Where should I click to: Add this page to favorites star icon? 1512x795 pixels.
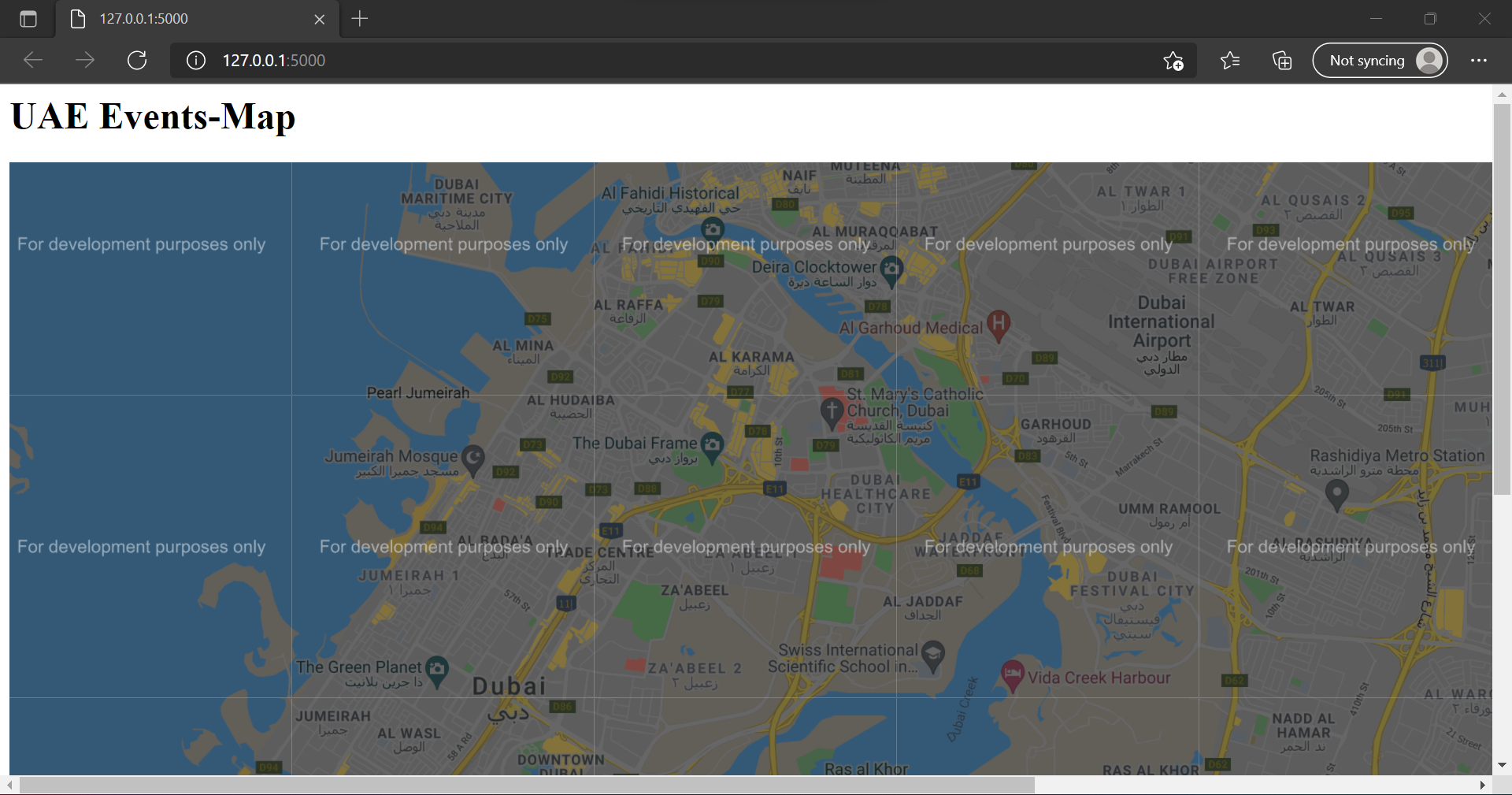1173,61
